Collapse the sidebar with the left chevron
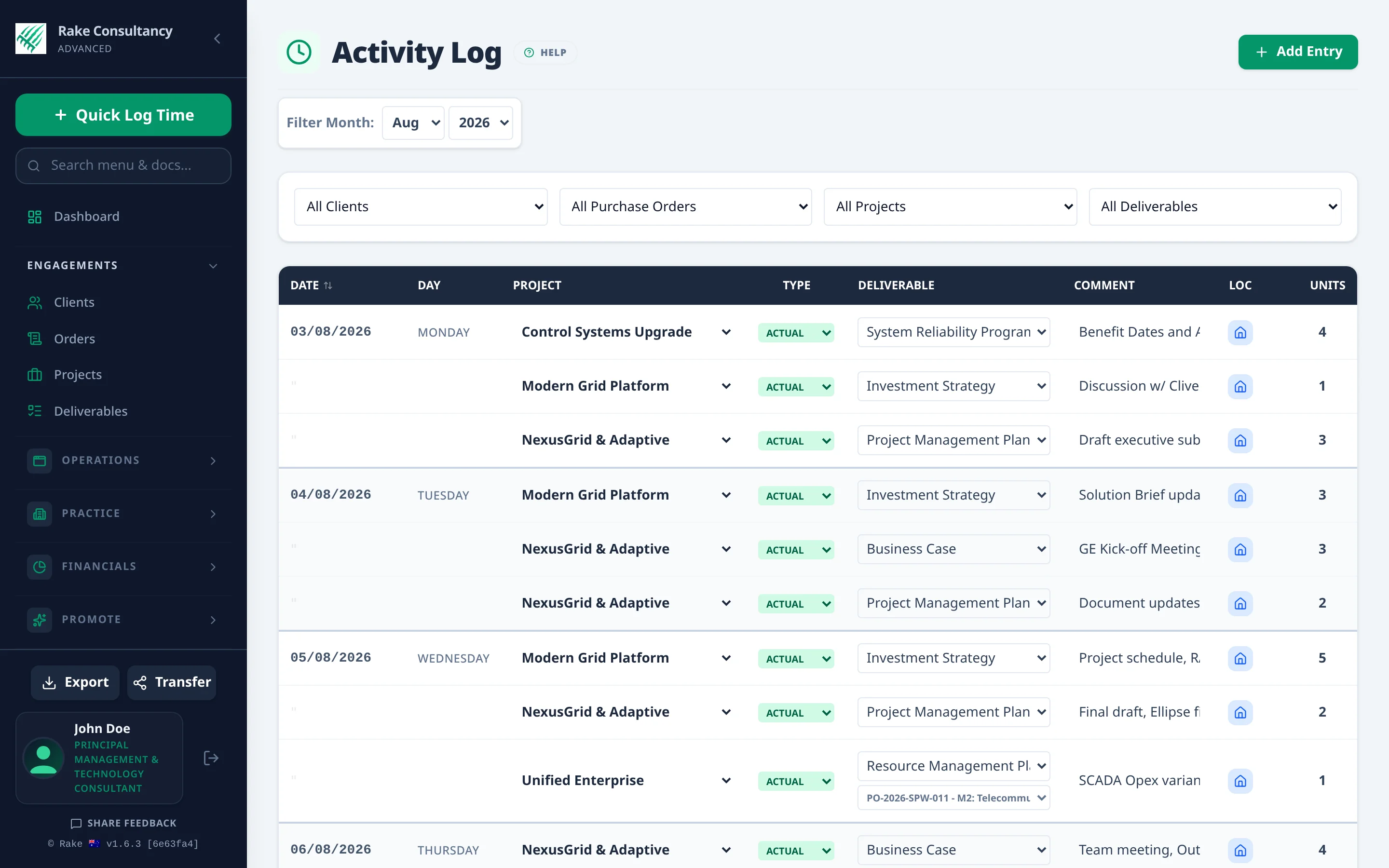The width and height of the screenshot is (1389, 868). [x=217, y=39]
